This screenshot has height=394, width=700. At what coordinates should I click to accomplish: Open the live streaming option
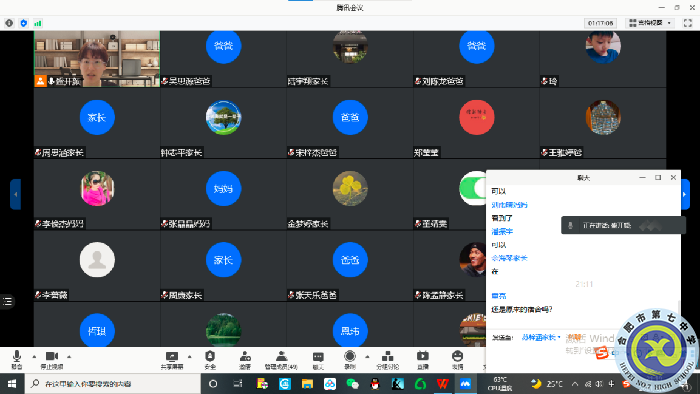(x=422, y=360)
